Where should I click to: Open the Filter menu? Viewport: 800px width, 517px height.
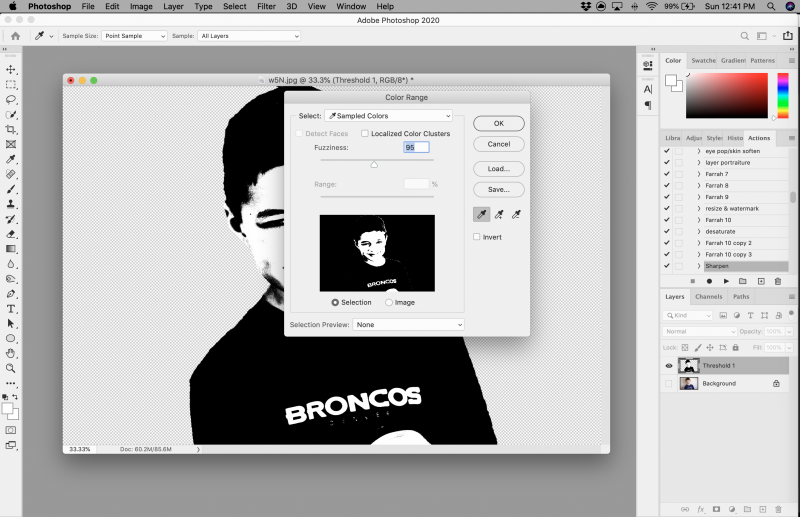point(266,6)
